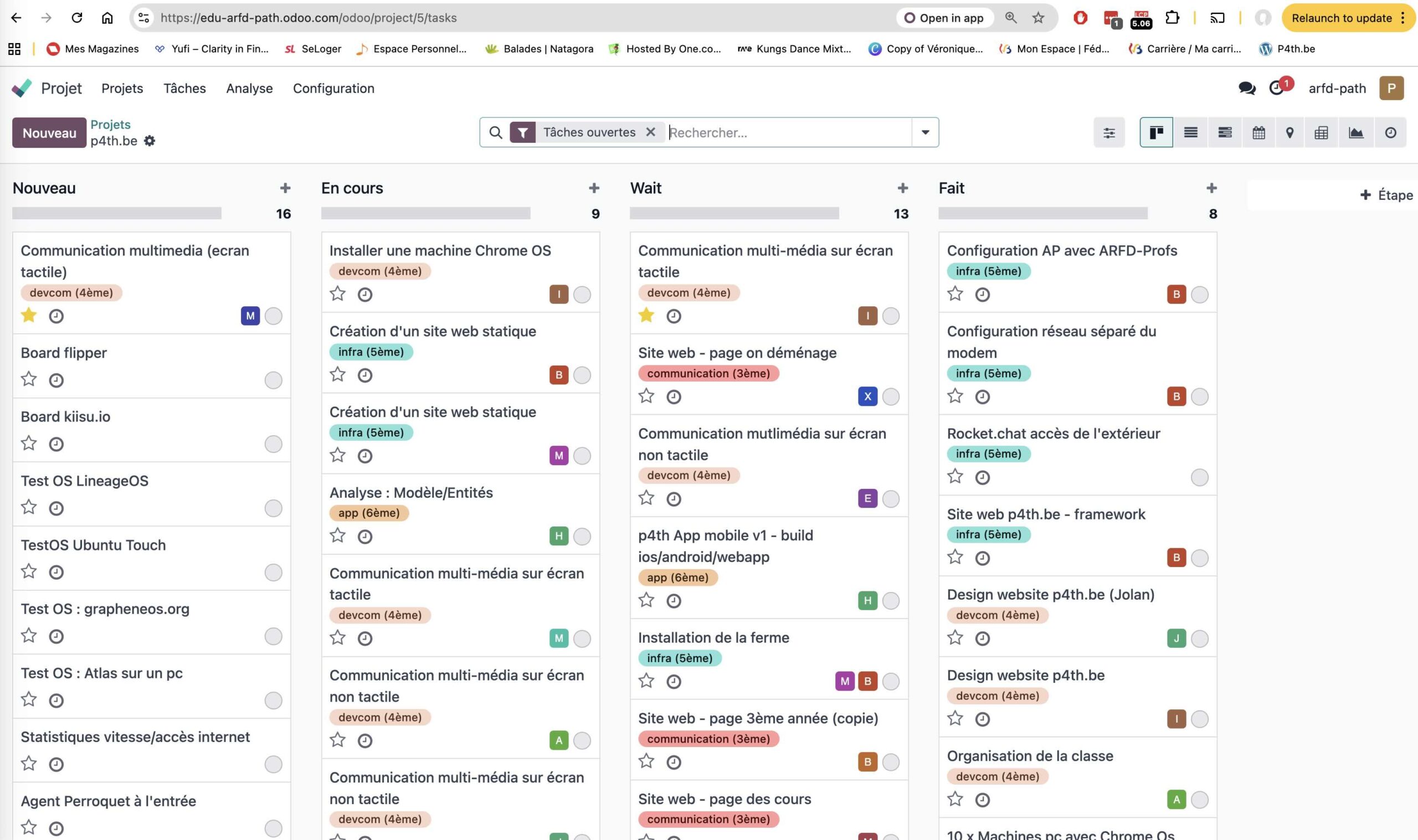Open the Analyse menu
The image size is (1418, 840).
click(x=249, y=88)
